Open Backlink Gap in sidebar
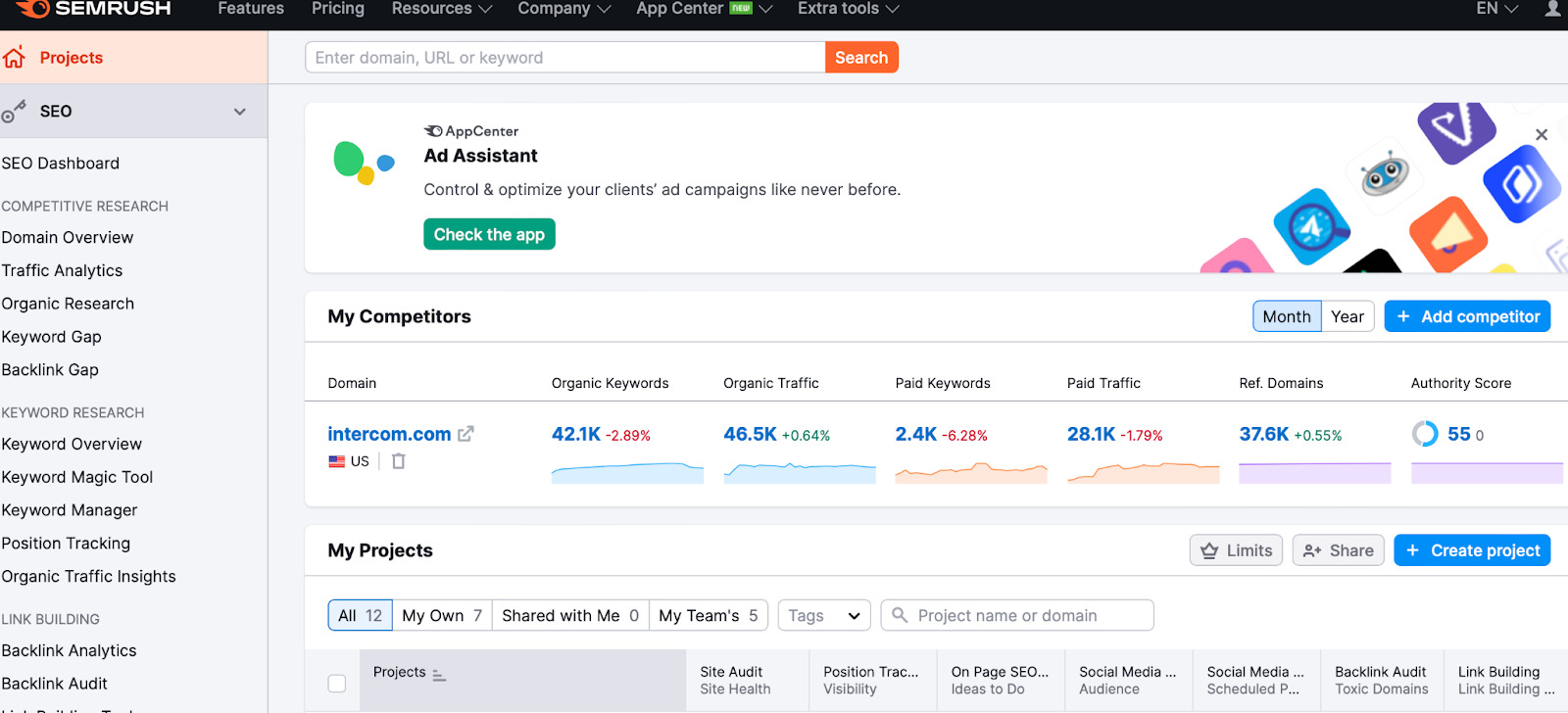Screen dimensions: 1568x713 (x=50, y=370)
